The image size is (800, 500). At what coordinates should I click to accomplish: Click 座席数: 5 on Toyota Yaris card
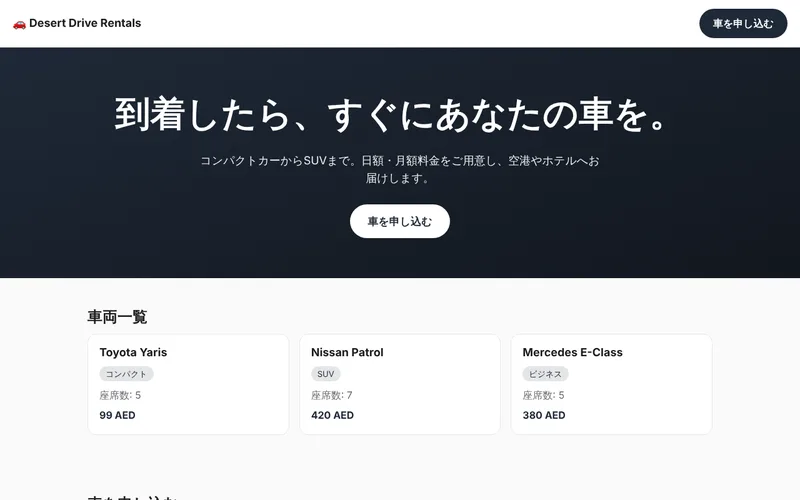tap(120, 395)
